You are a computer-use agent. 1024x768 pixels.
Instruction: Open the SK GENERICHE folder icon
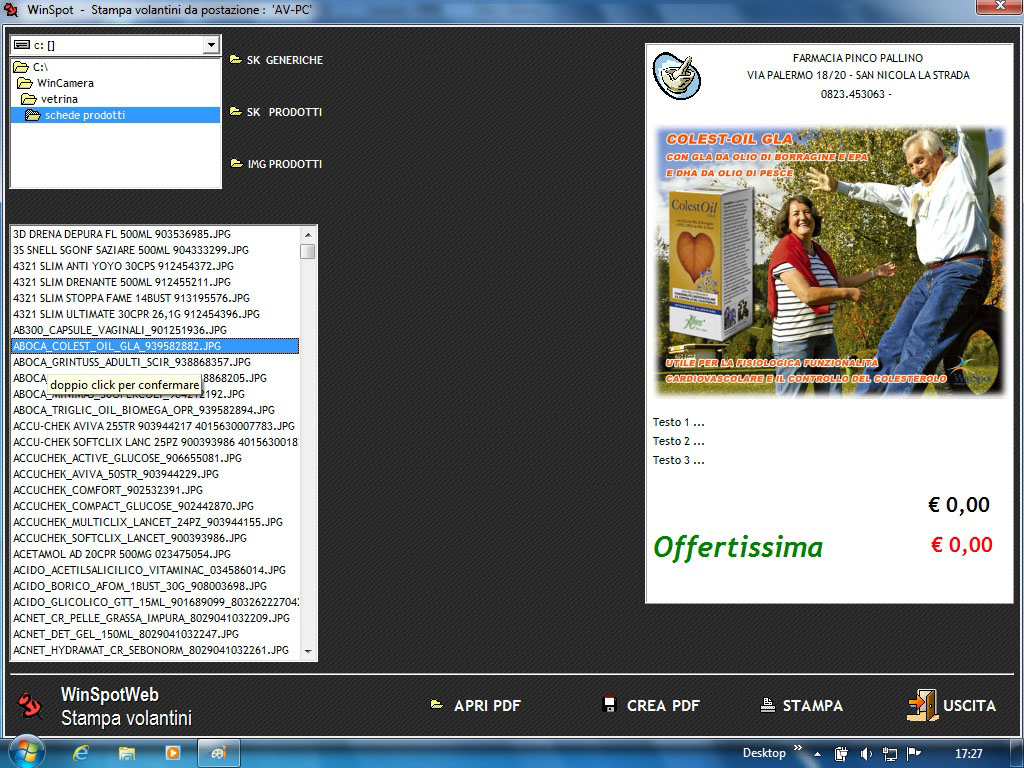click(236, 60)
